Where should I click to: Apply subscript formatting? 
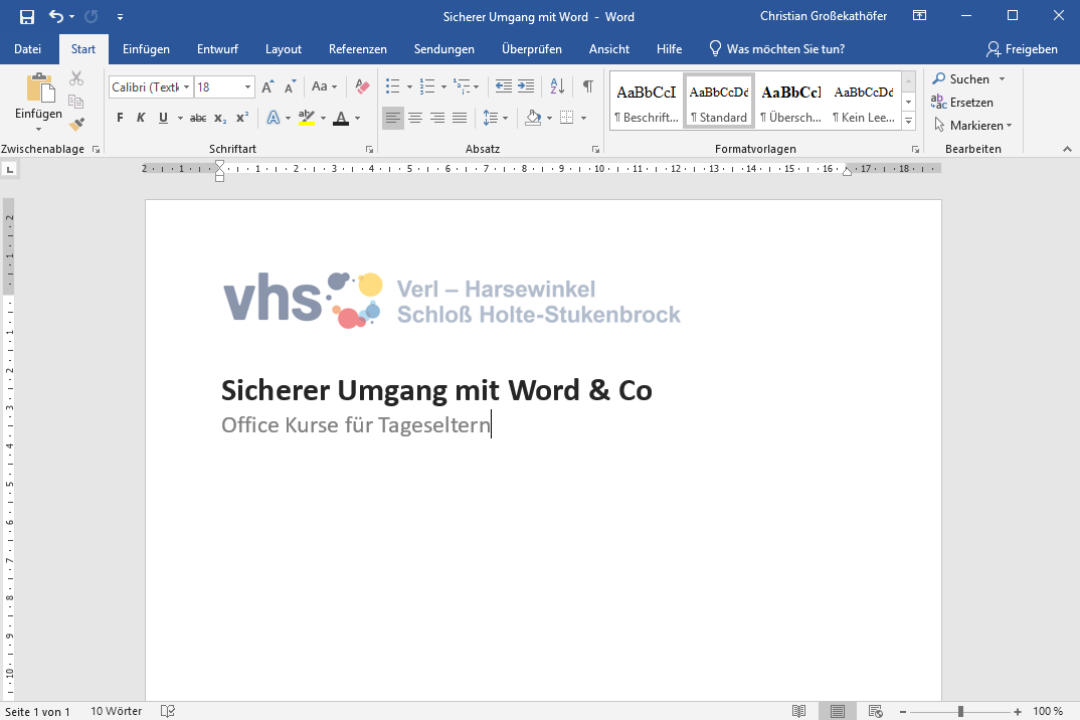[220, 118]
